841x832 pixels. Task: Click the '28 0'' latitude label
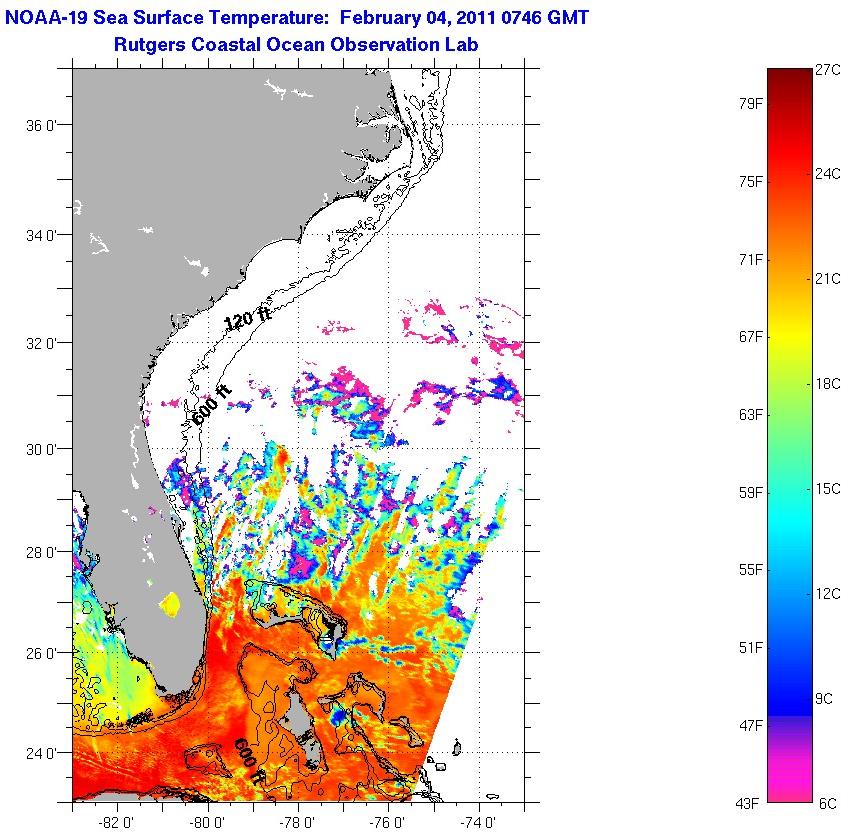[x=41, y=553]
